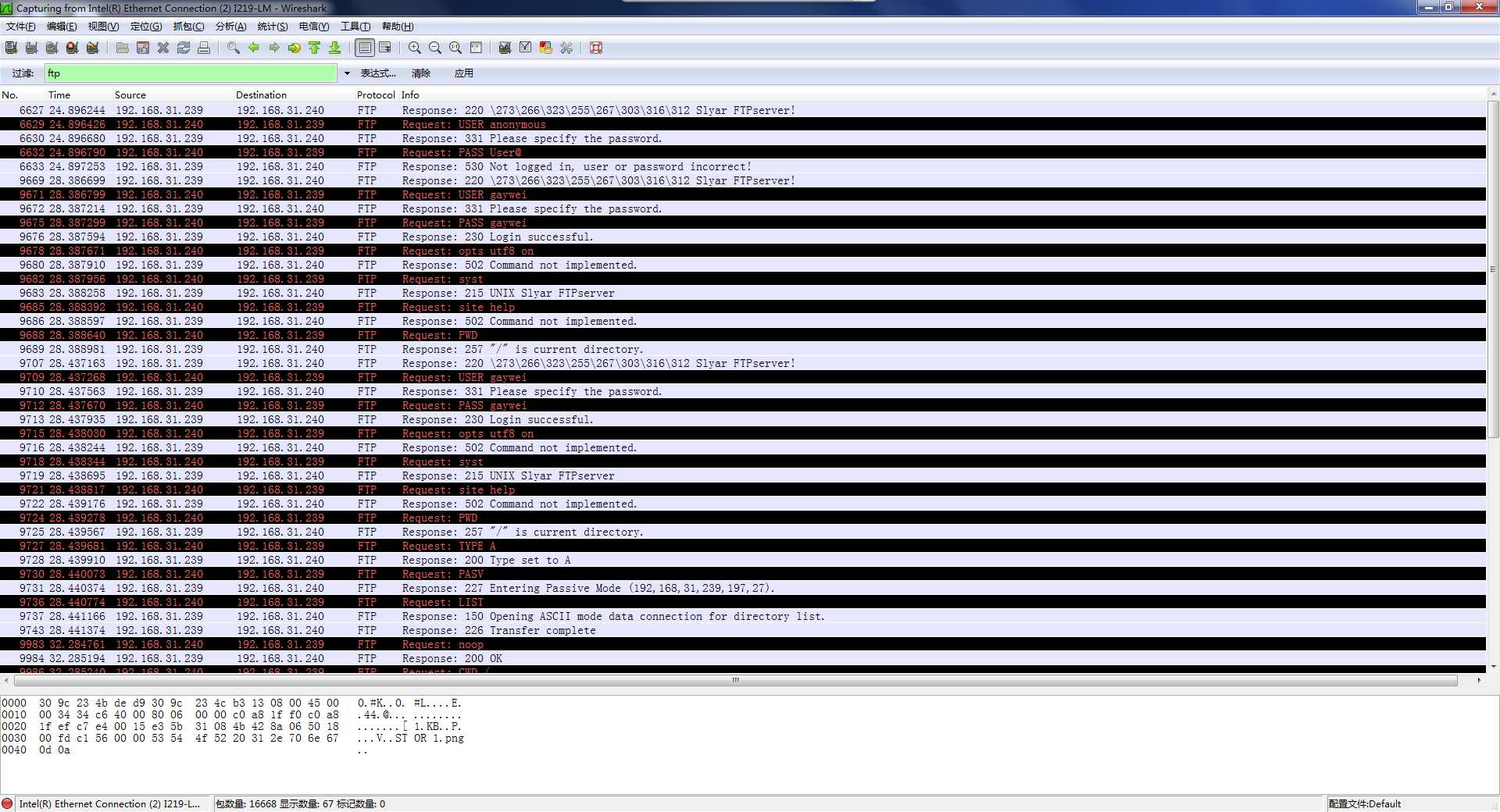Open the 统计(S) menu

[273, 27]
